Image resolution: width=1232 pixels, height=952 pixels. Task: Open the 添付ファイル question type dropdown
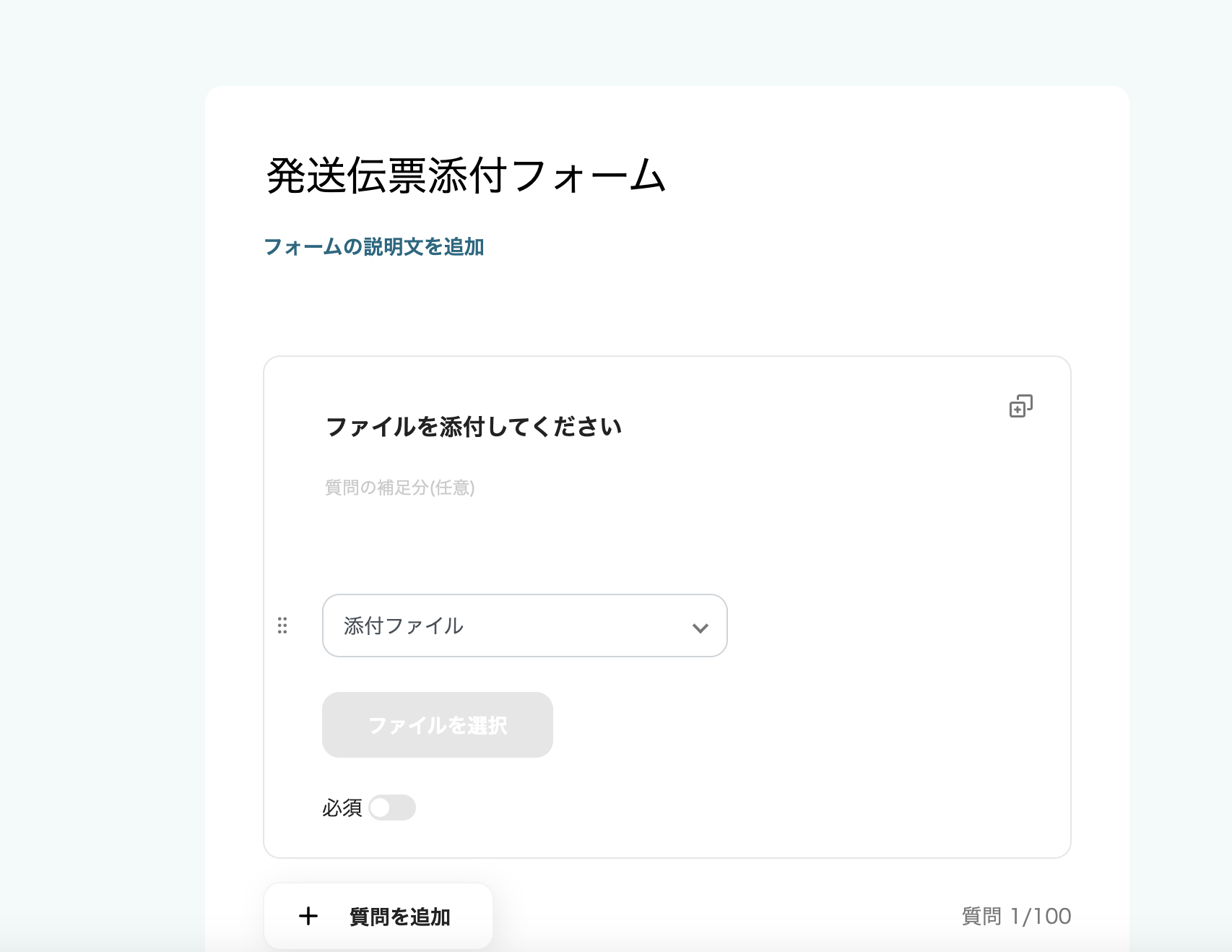(524, 626)
